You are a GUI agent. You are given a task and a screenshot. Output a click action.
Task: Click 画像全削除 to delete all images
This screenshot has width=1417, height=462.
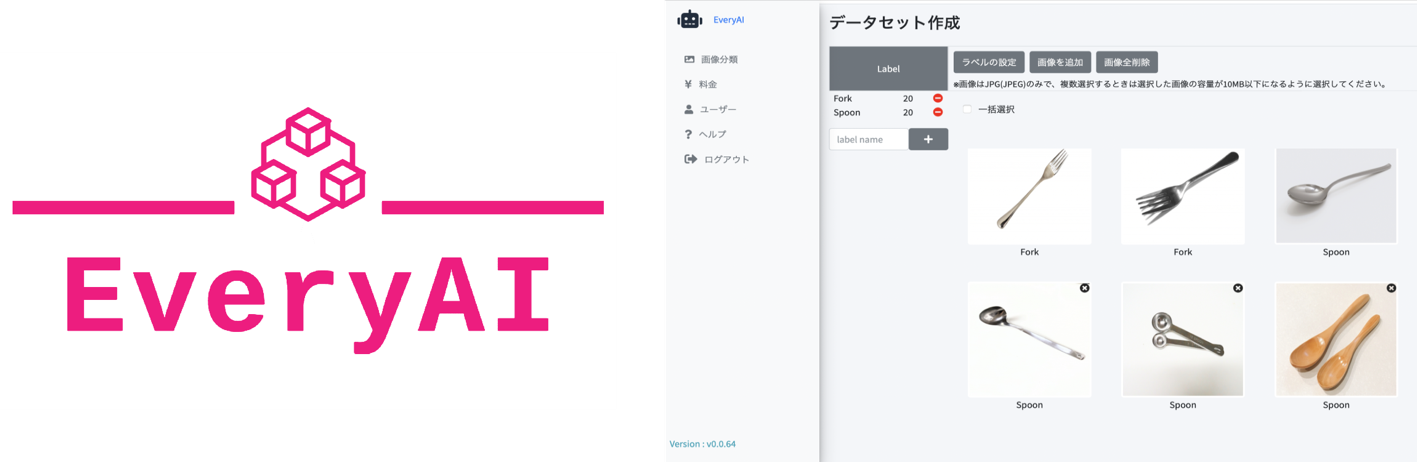click(x=1126, y=62)
